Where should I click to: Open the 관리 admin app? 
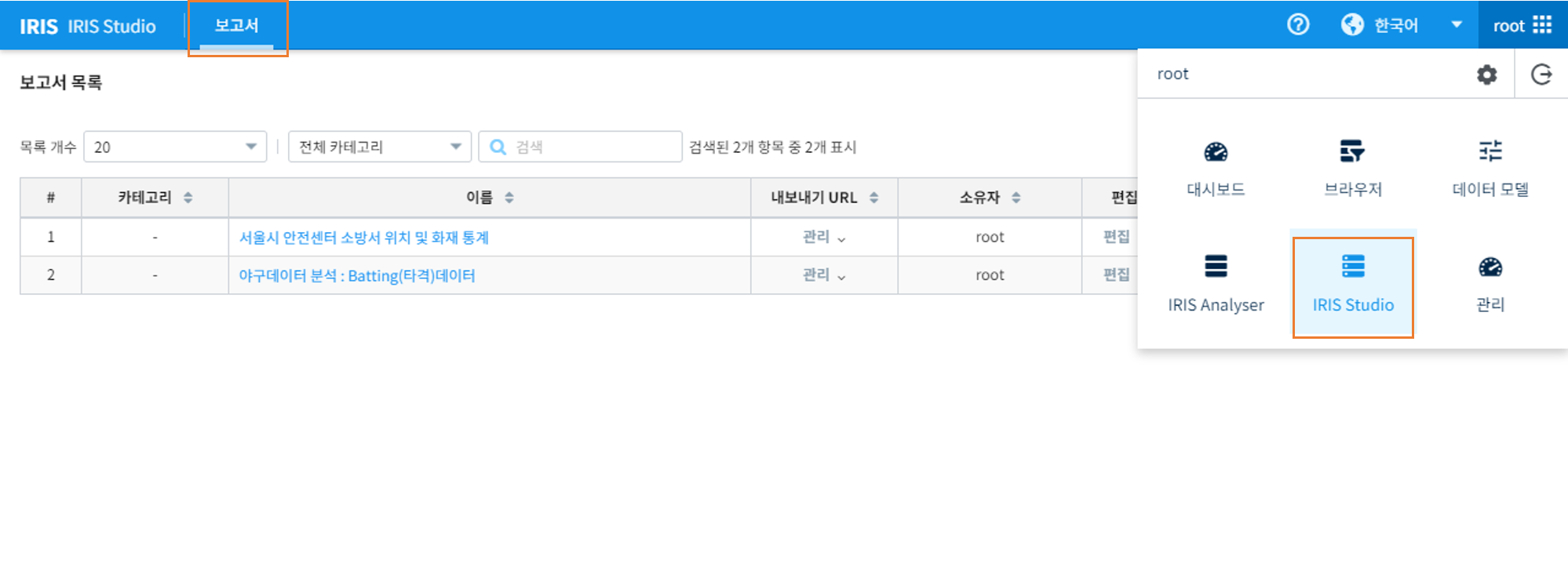[x=1490, y=284]
